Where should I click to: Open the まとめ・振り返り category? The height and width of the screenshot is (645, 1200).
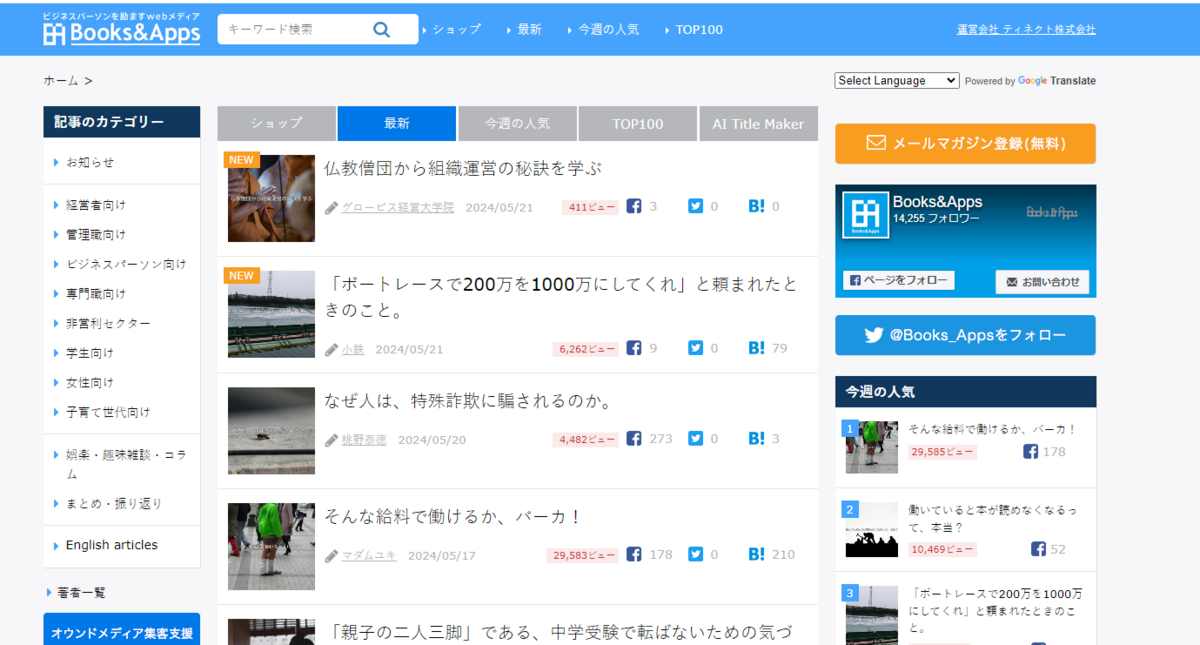[x=114, y=504]
